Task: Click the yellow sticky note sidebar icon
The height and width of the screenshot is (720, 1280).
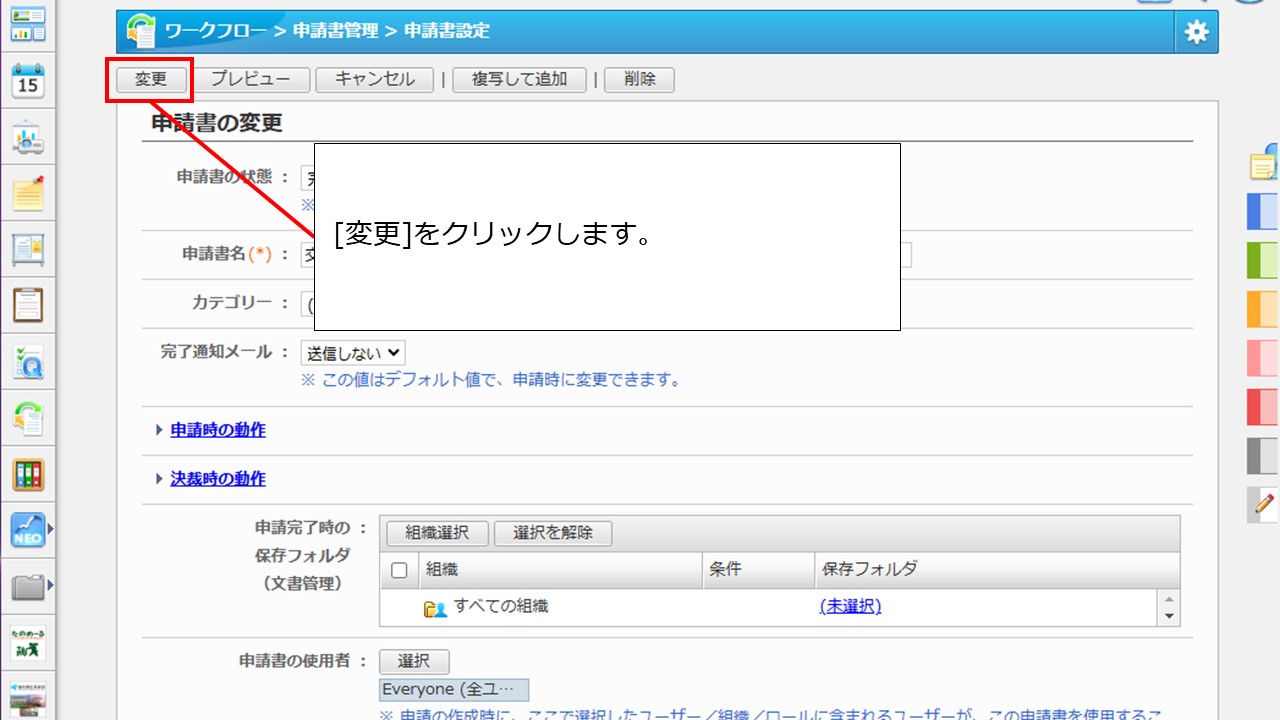Action: click(27, 193)
